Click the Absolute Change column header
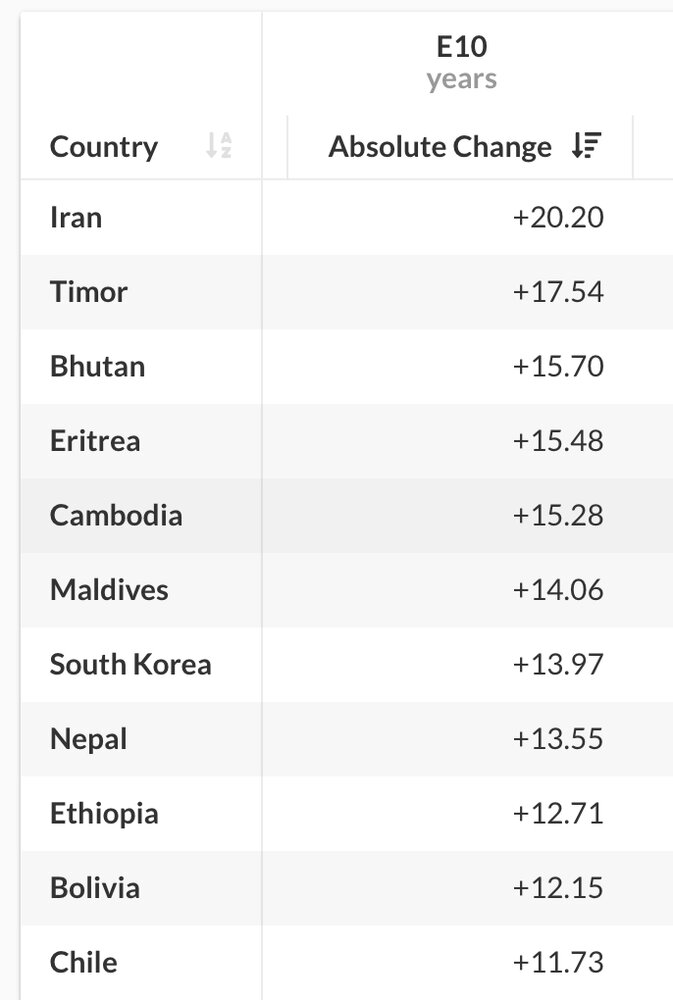The image size is (673, 1000). [440, 147]
